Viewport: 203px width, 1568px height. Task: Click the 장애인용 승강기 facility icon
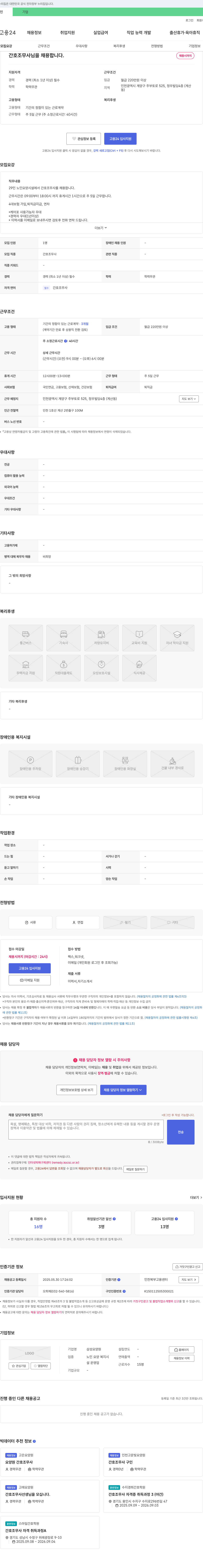(x=78, y=764)
